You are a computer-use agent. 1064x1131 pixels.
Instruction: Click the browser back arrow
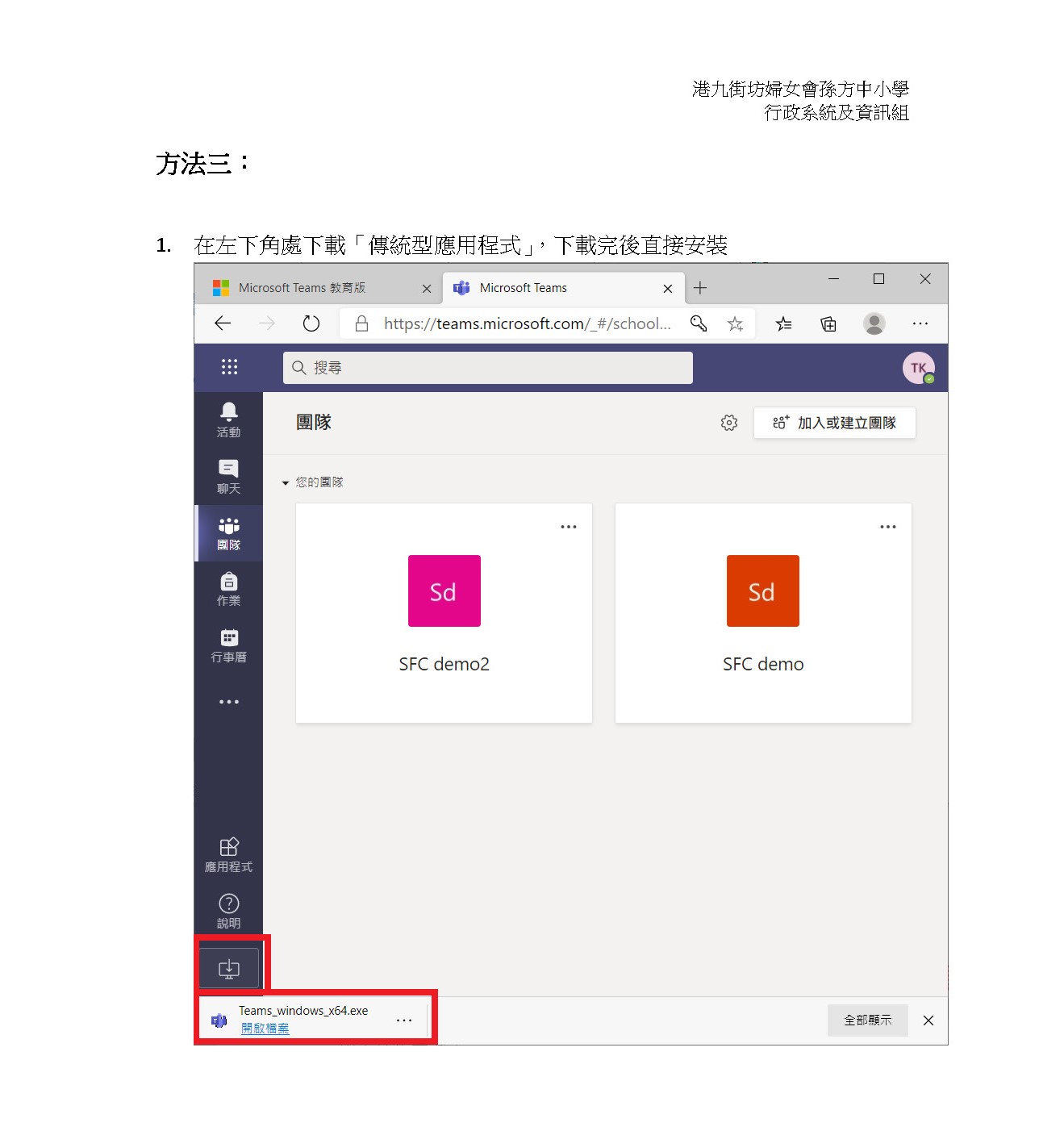[x=223, y=323]
